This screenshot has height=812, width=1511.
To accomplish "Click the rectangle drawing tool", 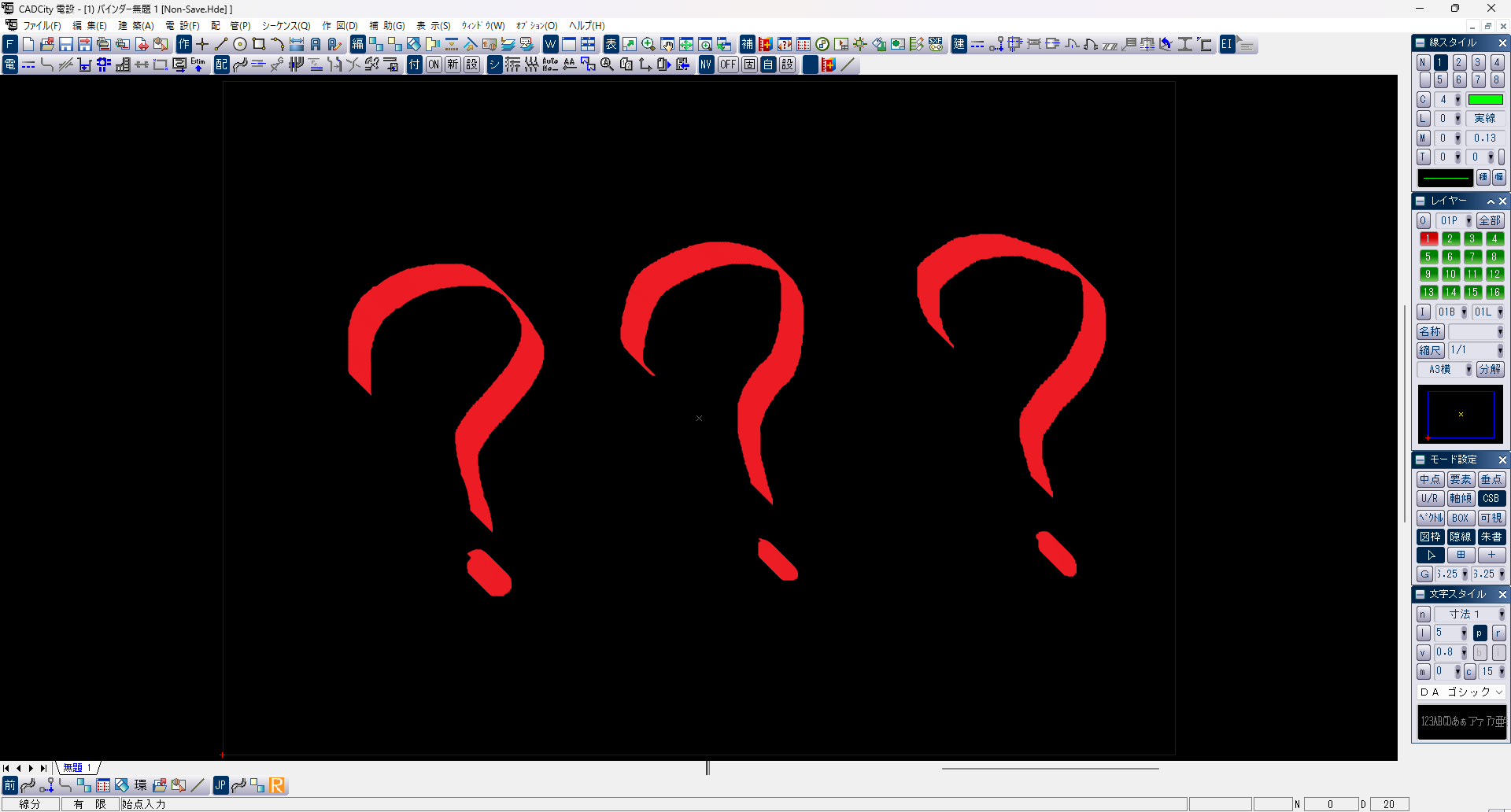I will pos(259,45).
